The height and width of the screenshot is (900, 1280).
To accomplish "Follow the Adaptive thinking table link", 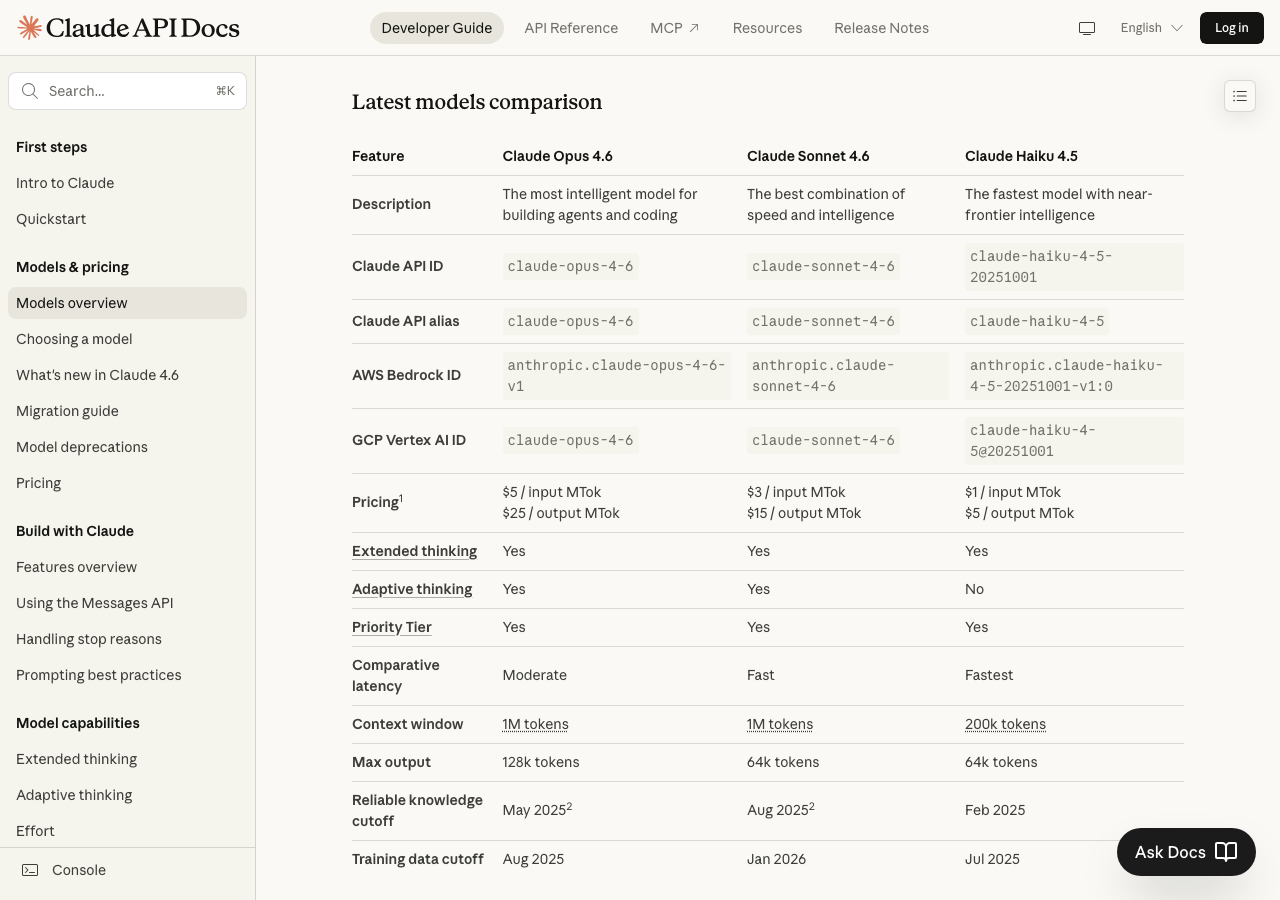I will coord(412,589).
